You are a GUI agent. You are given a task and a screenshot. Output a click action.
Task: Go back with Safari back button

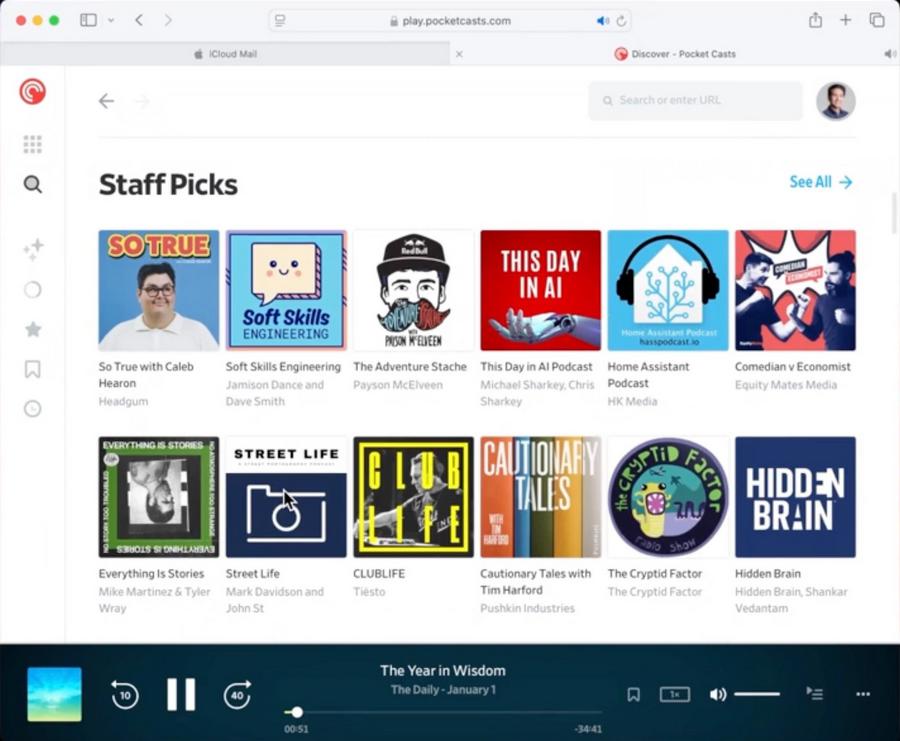(x=139, y=21)
